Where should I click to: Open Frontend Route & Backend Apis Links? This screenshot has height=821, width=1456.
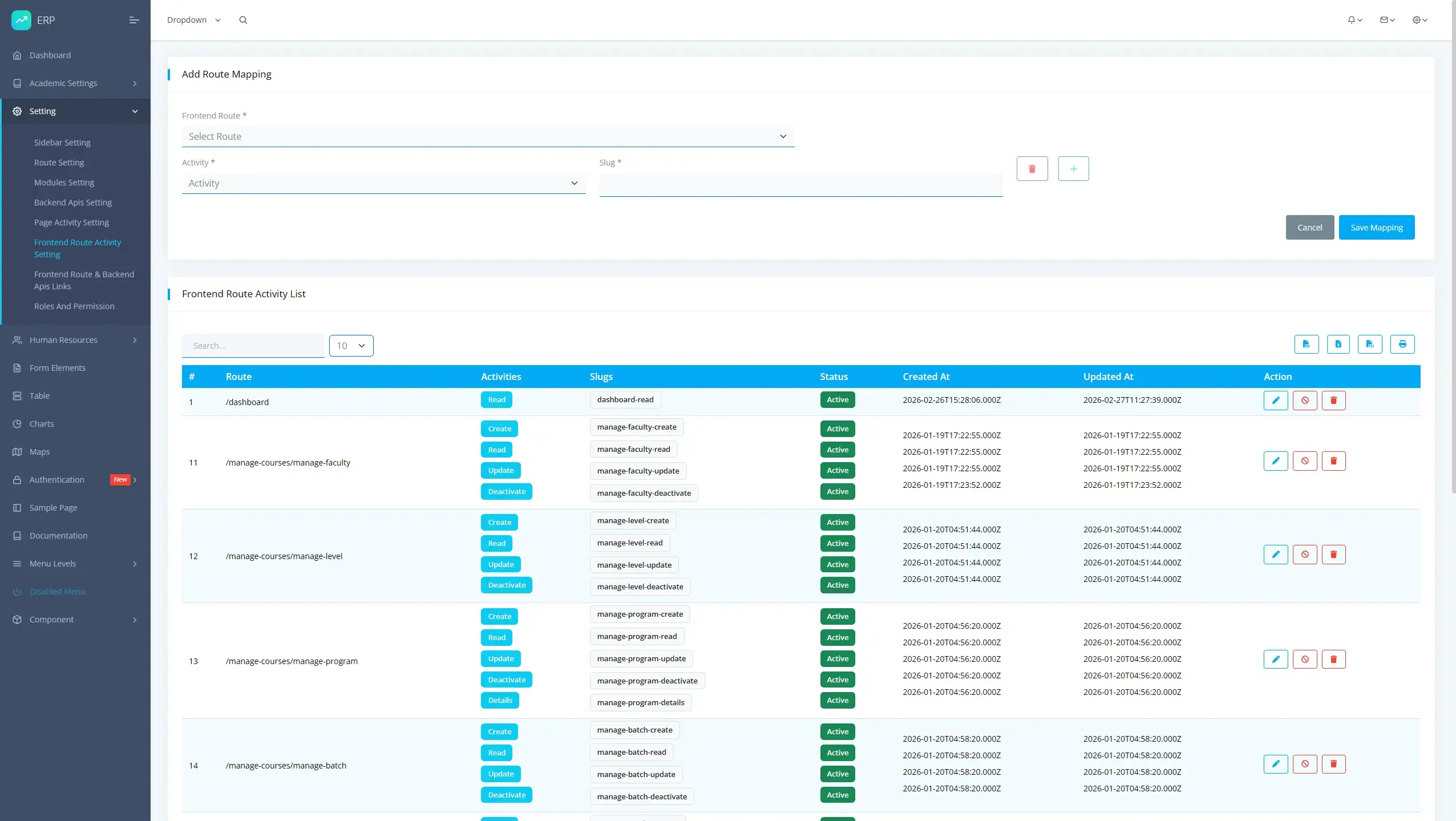(x=84, y=280)
